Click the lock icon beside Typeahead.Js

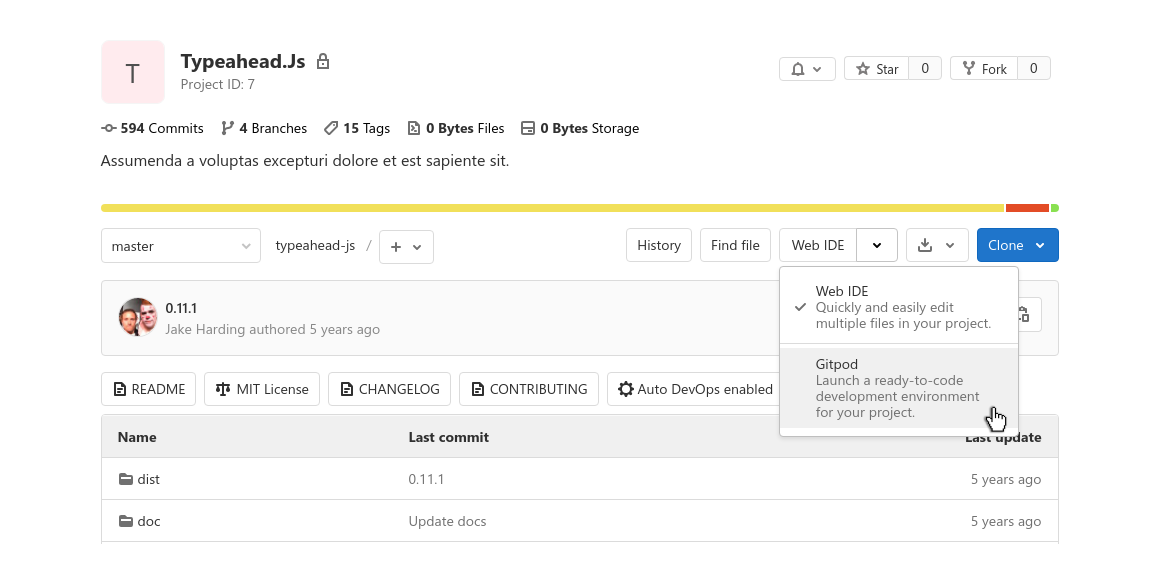pos(322,61)
